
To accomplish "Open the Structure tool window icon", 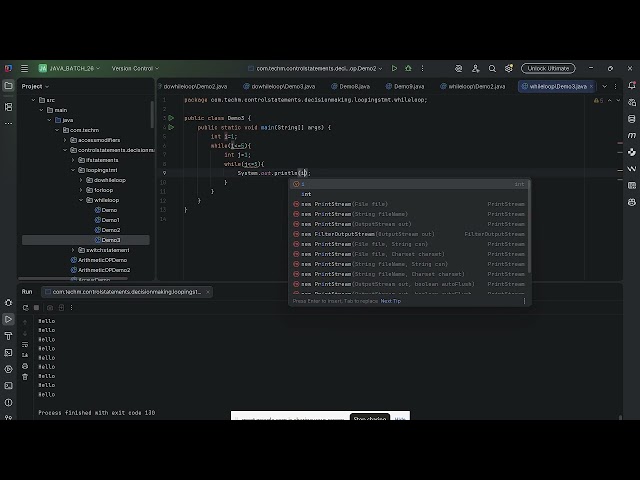I will click(8, 107).
